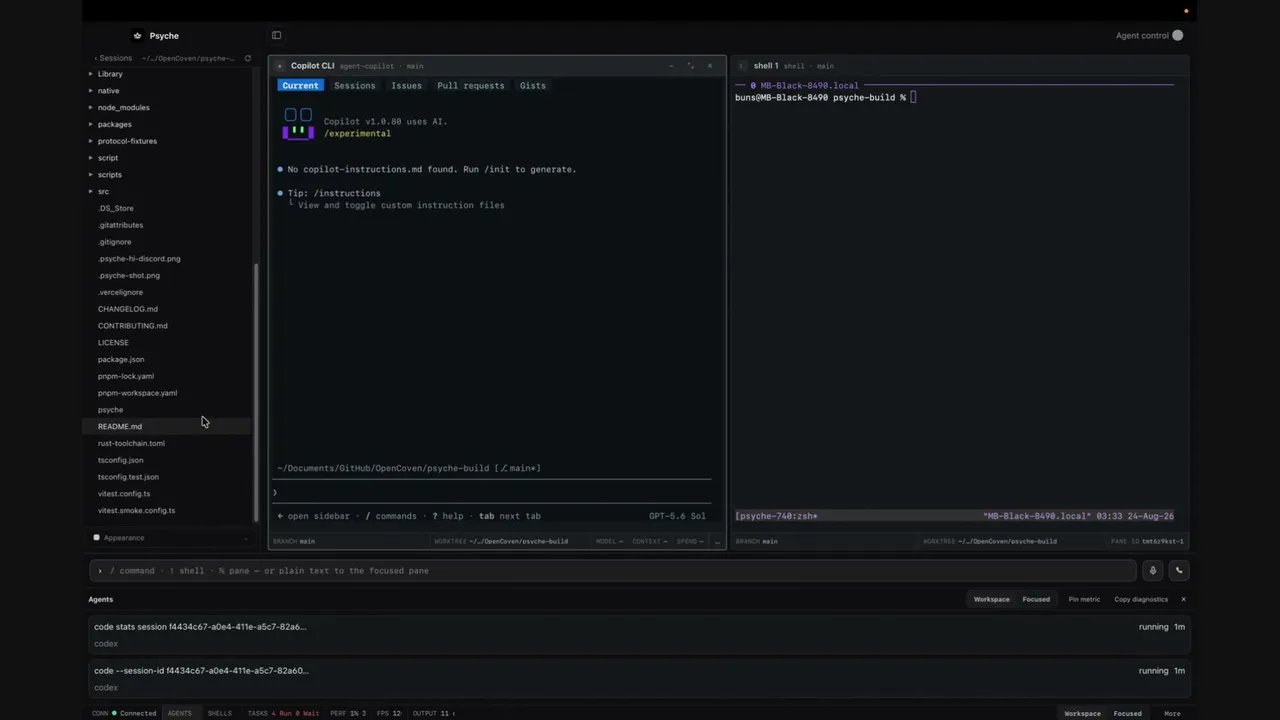Expand the scripts folder
The height and width of the screenshot is (720, 1280).
click(91, 174)
